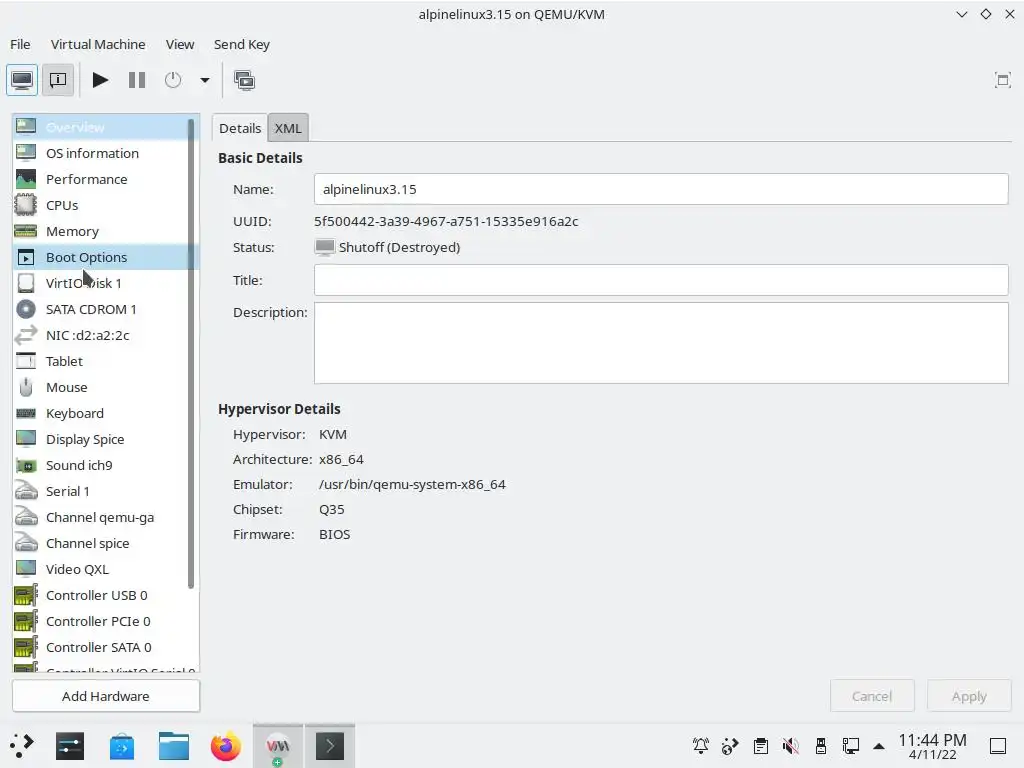
Task: Pause the virtual machine
Action: click(136, 80)
